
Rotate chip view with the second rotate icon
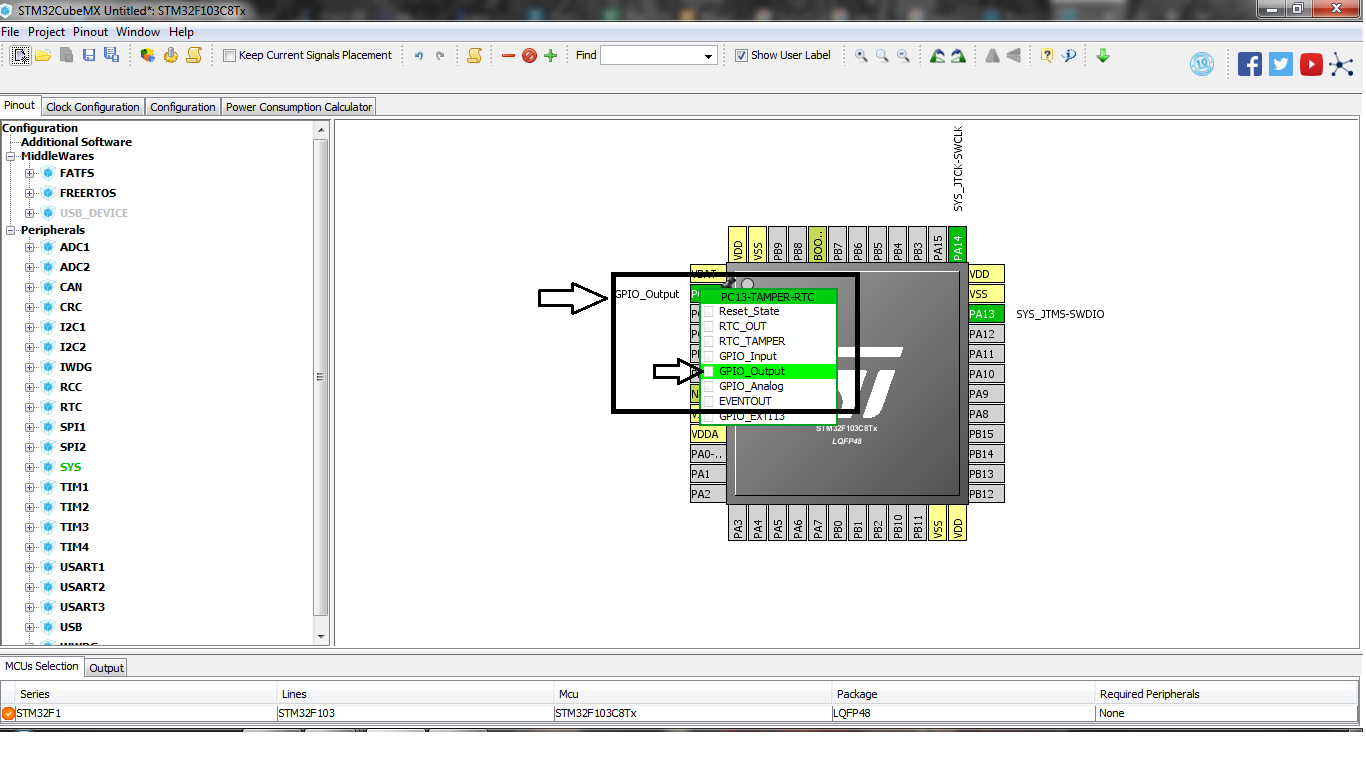(958, 56)
